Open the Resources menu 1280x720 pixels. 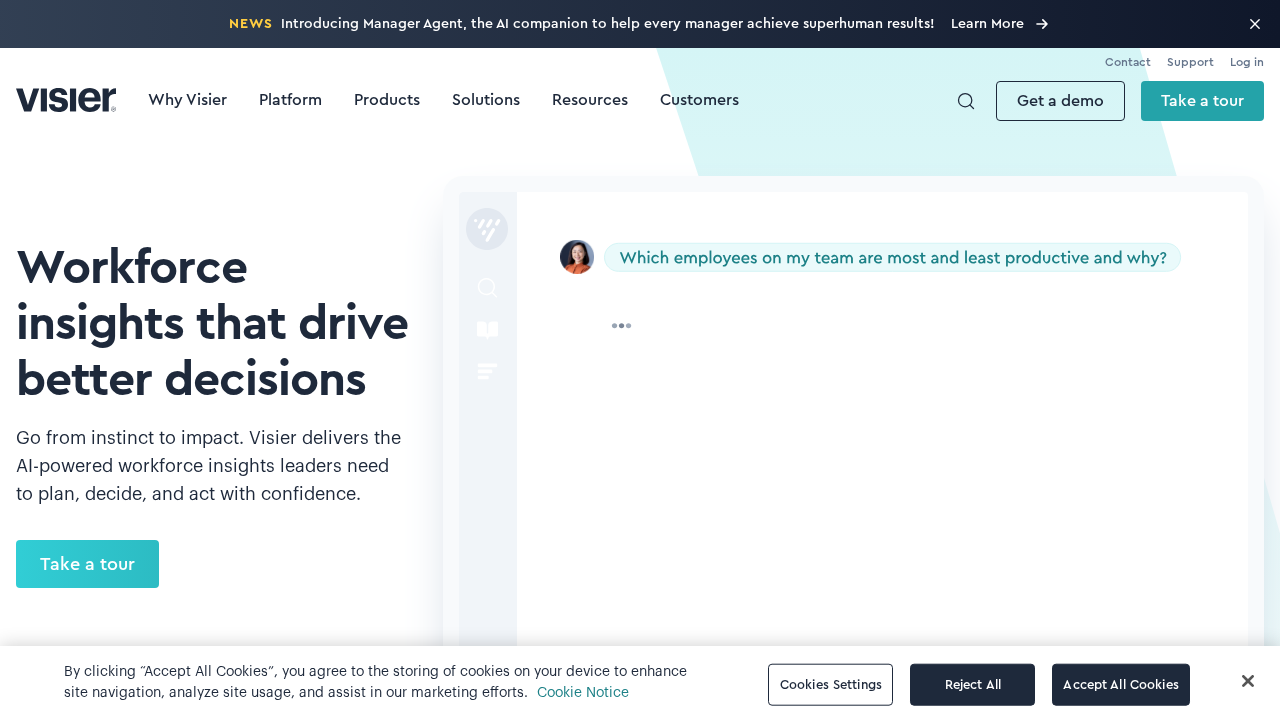click(590, 100)
